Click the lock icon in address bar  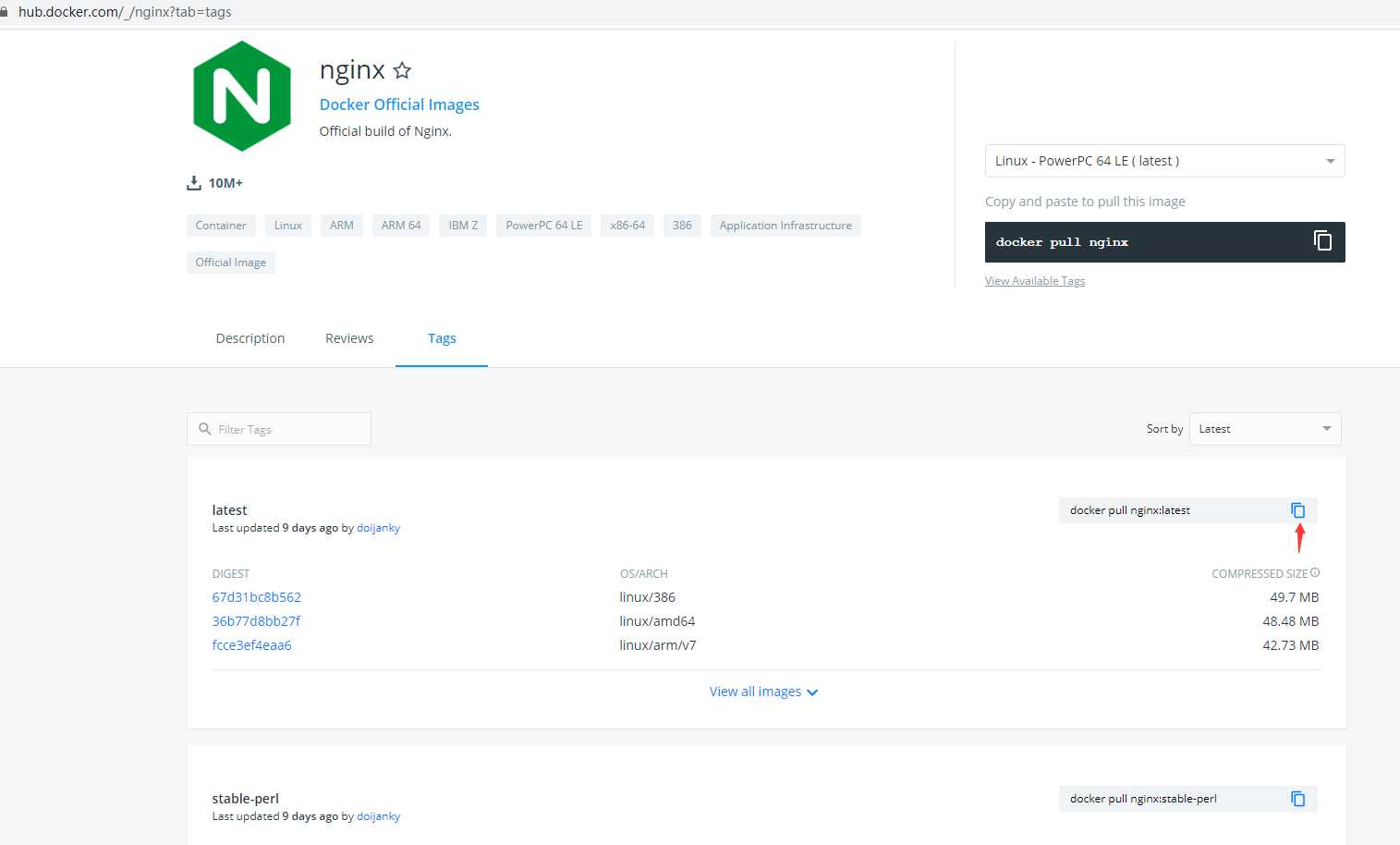[4, 12]
